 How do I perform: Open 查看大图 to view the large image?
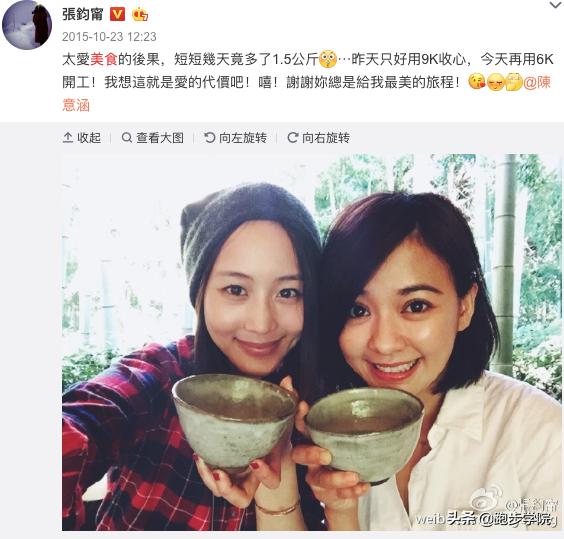click(x=153, y=137)
